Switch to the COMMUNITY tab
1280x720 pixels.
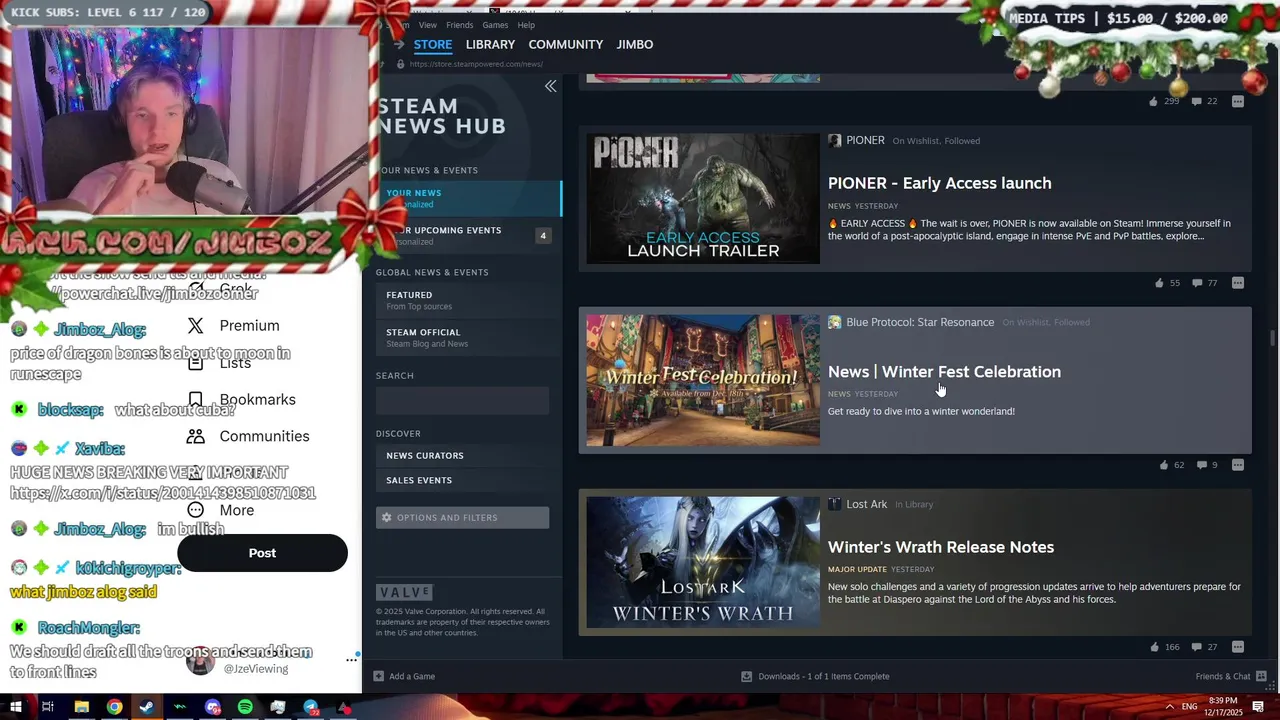click(566, 45)
